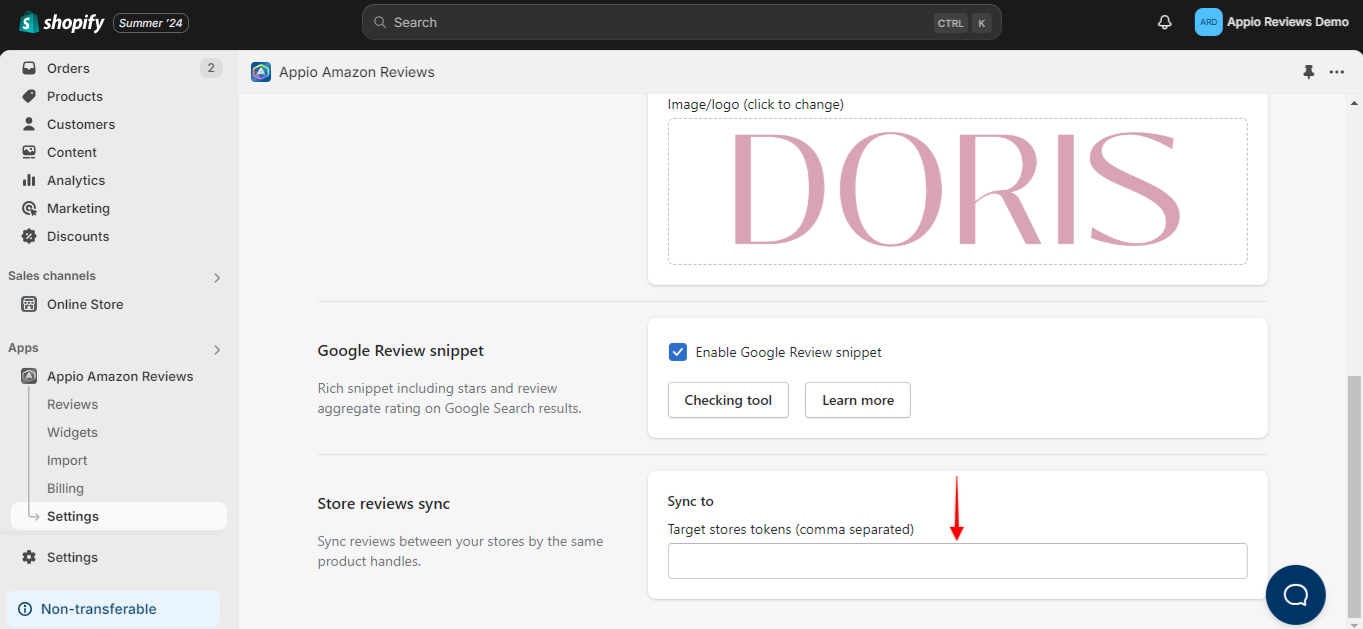Click the Non-transferable info icon
1363x629 pixels.
25,609
